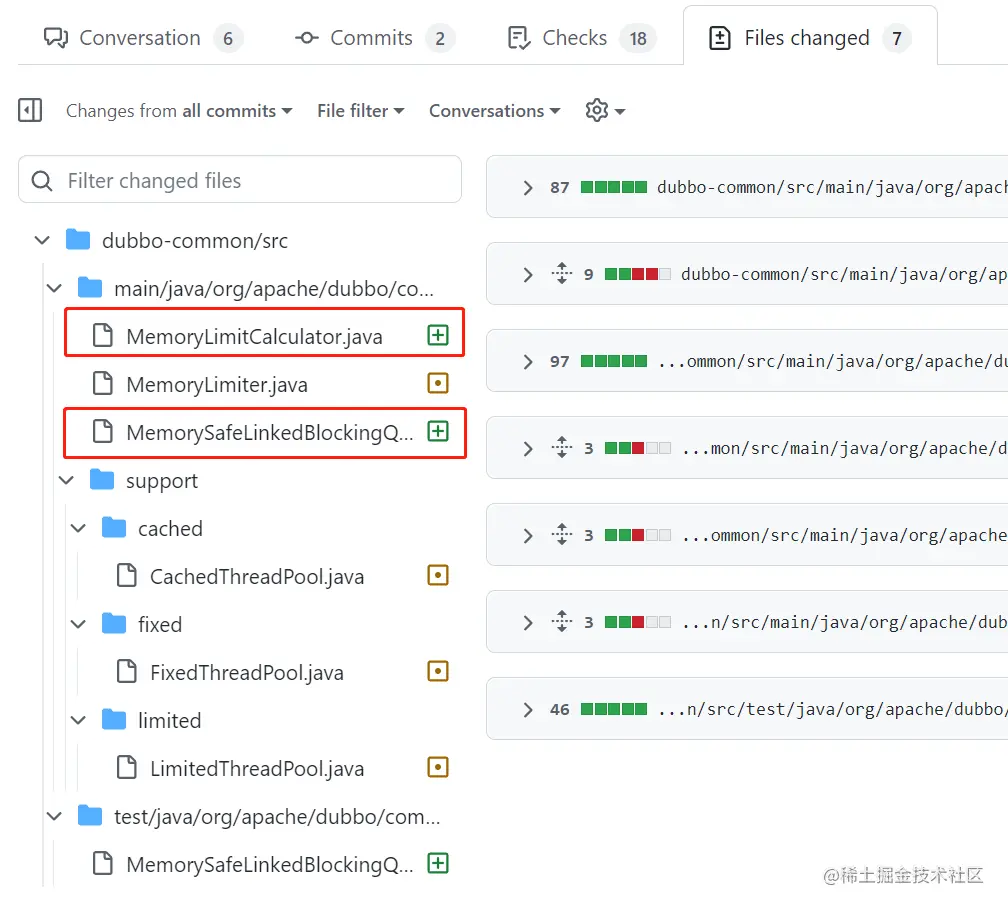The width and height of the screenshot is (1008, 909).
Task: Collapse the file tree sidebar icon
Action: (30, 110)
